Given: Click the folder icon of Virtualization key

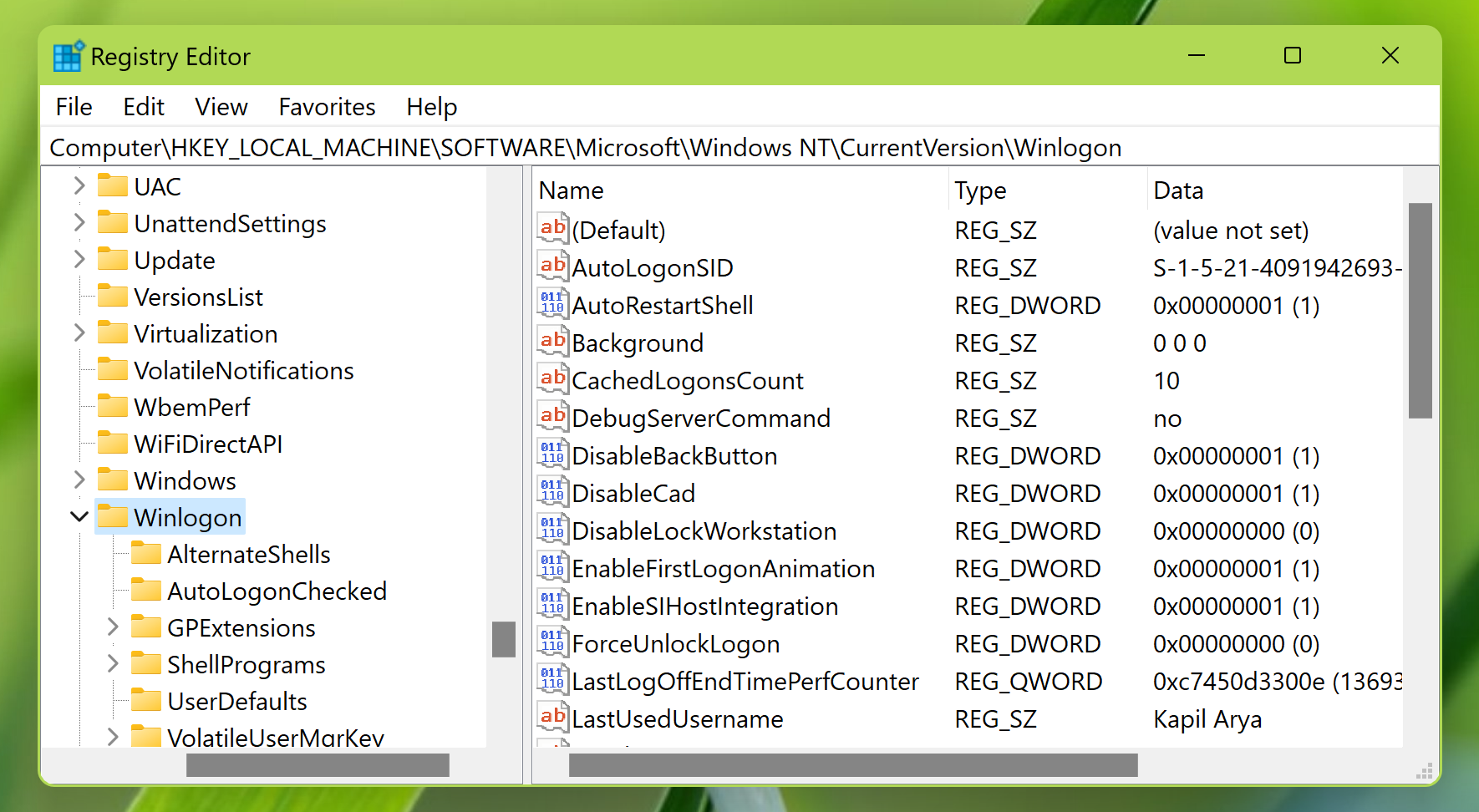Looking at the screenshot, I should point(113,332).
